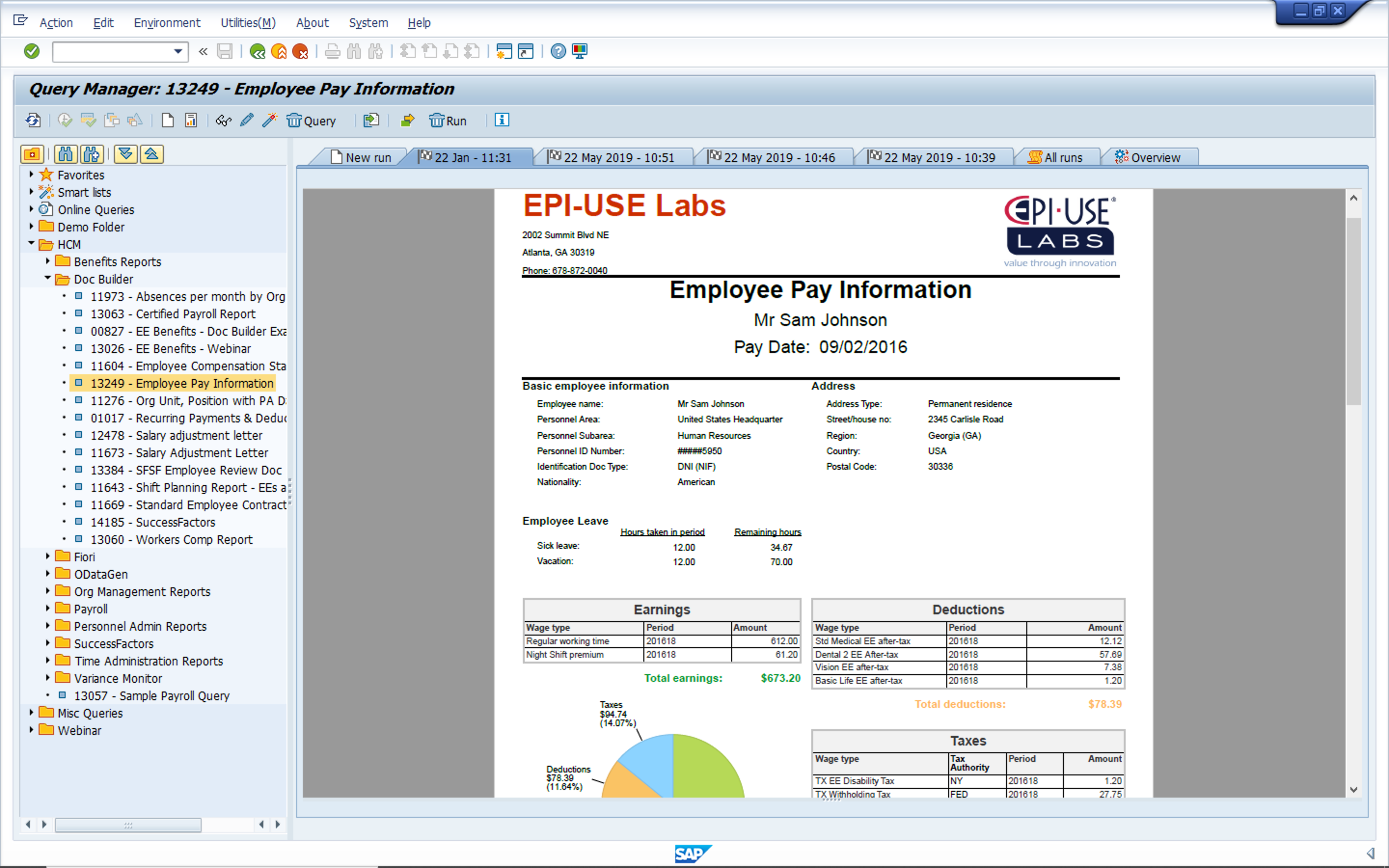Click the orange new folder icon above tree

pyautogui.click(x=32, y=154)
